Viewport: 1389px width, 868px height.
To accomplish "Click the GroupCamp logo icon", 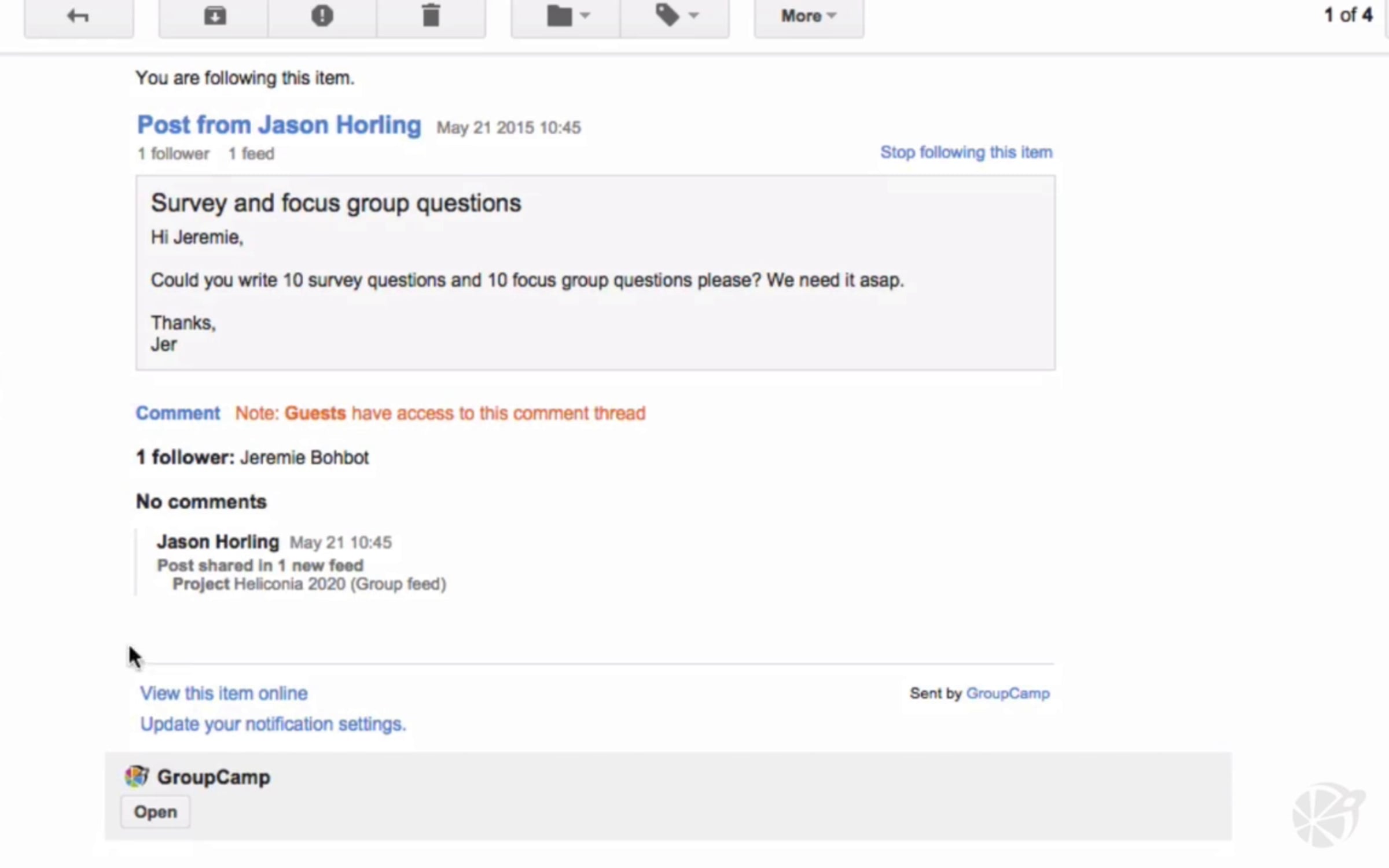I will coord(137,777).
